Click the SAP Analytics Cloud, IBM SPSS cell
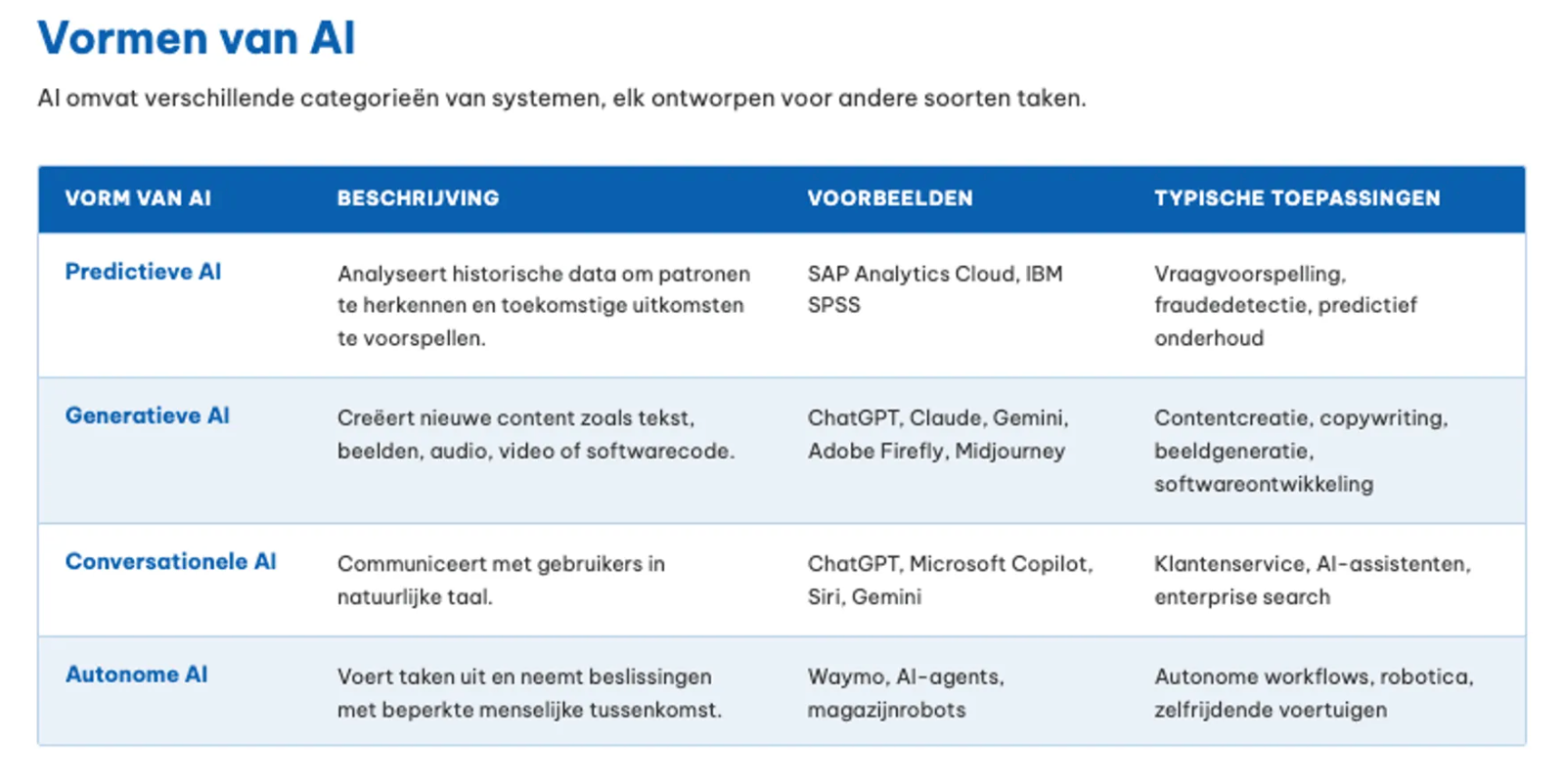Screen dimensions: 1565x784 (x=935, y=289)
